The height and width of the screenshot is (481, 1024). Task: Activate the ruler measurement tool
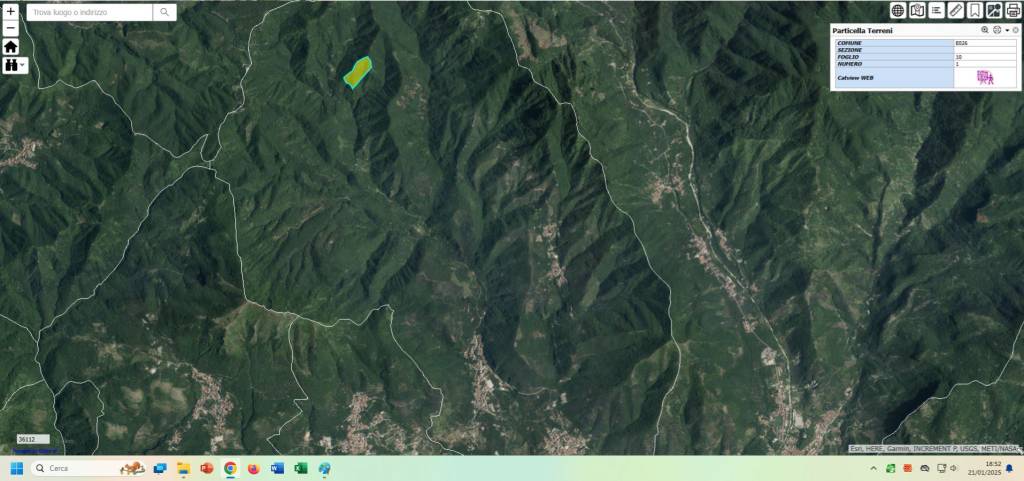coord(955,10)
